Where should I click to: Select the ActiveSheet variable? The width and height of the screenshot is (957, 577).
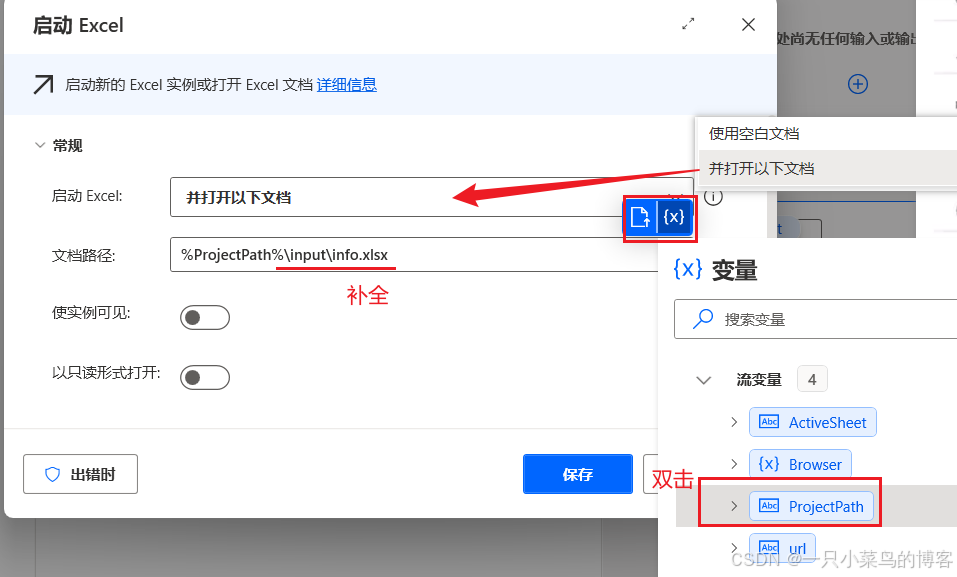point(813,422)
